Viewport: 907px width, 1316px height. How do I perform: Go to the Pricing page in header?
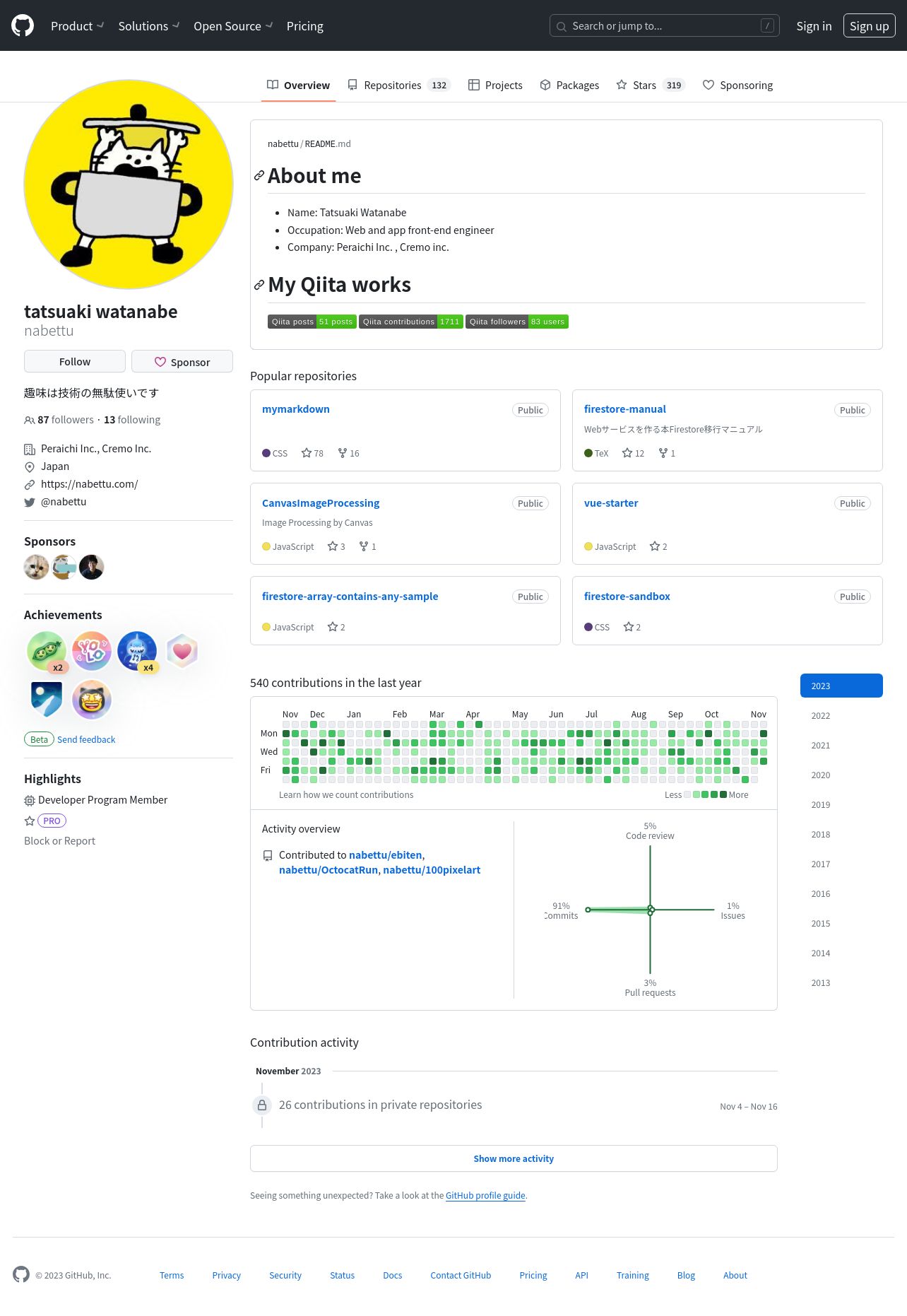coord(304,26)
